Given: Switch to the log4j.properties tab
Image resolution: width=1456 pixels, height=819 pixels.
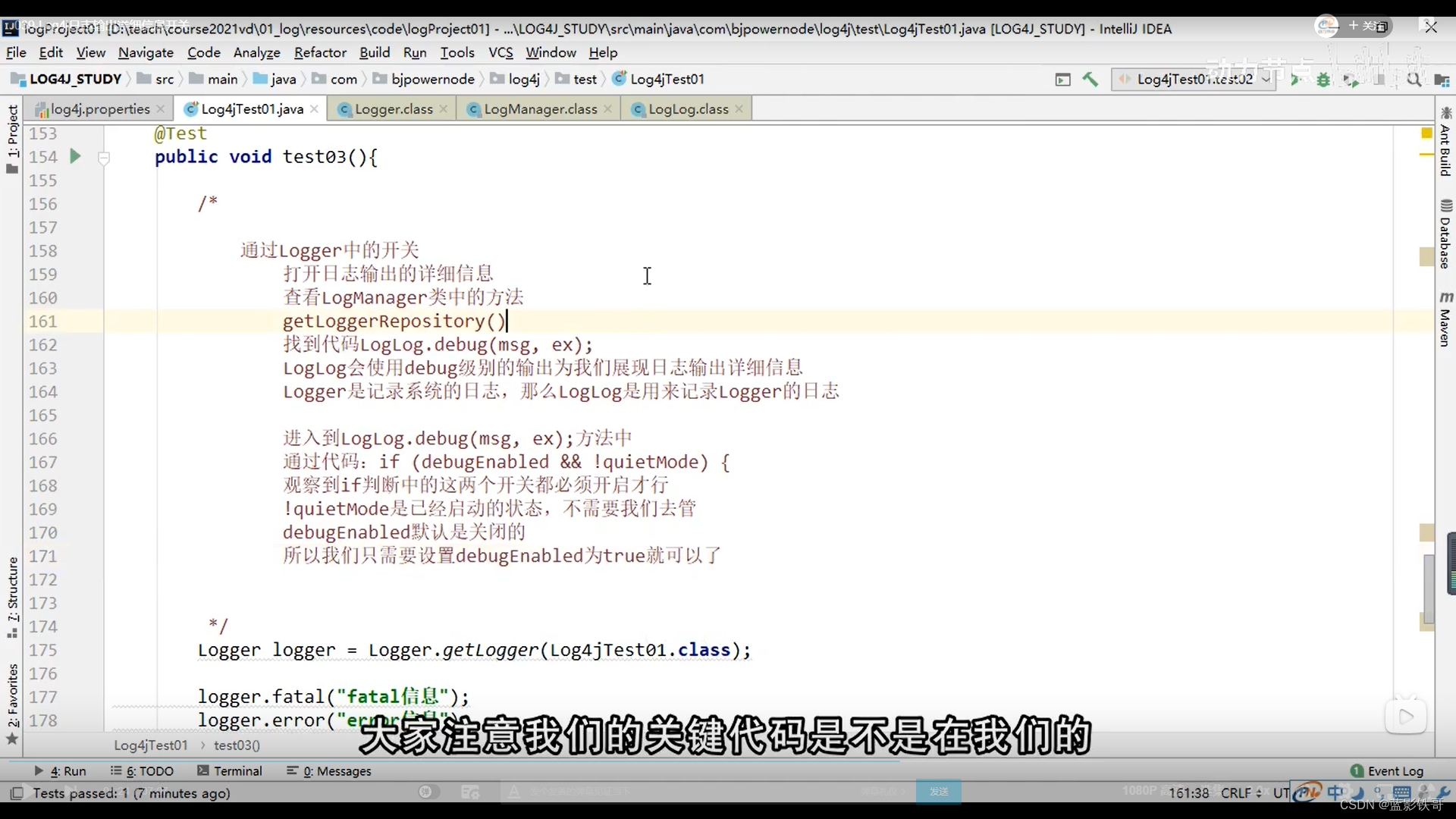Looking at the screenshot, I should pos(99,109).
